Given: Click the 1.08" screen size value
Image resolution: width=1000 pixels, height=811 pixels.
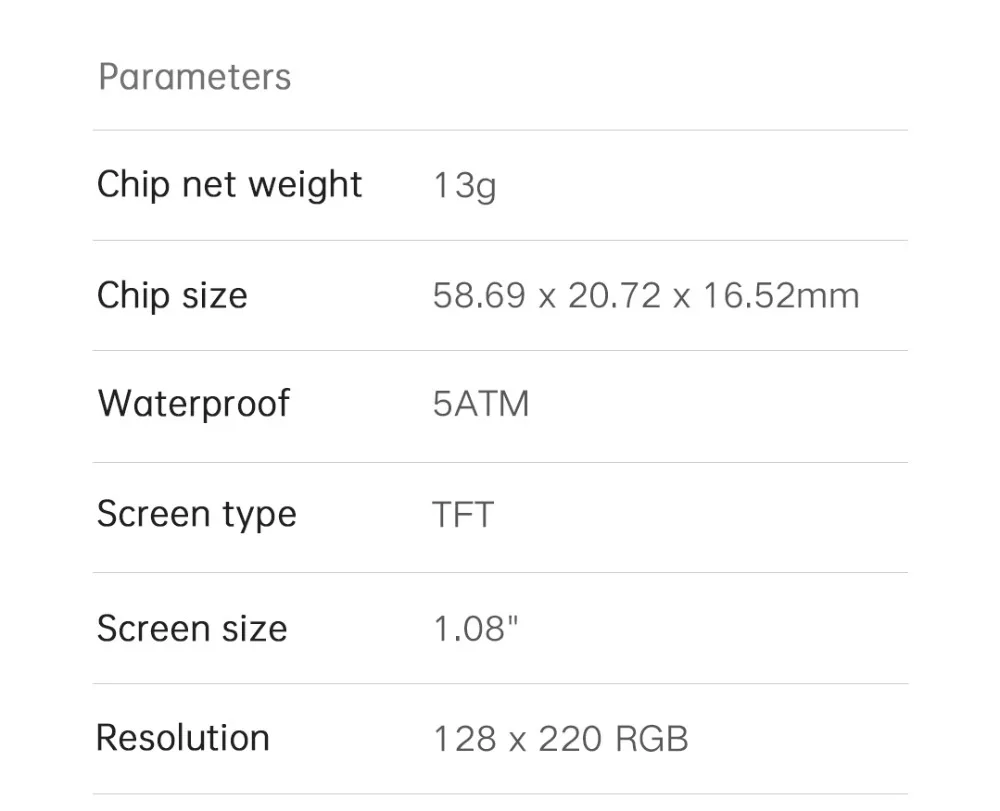Looking at the screenshot, I should pos(475,629).
